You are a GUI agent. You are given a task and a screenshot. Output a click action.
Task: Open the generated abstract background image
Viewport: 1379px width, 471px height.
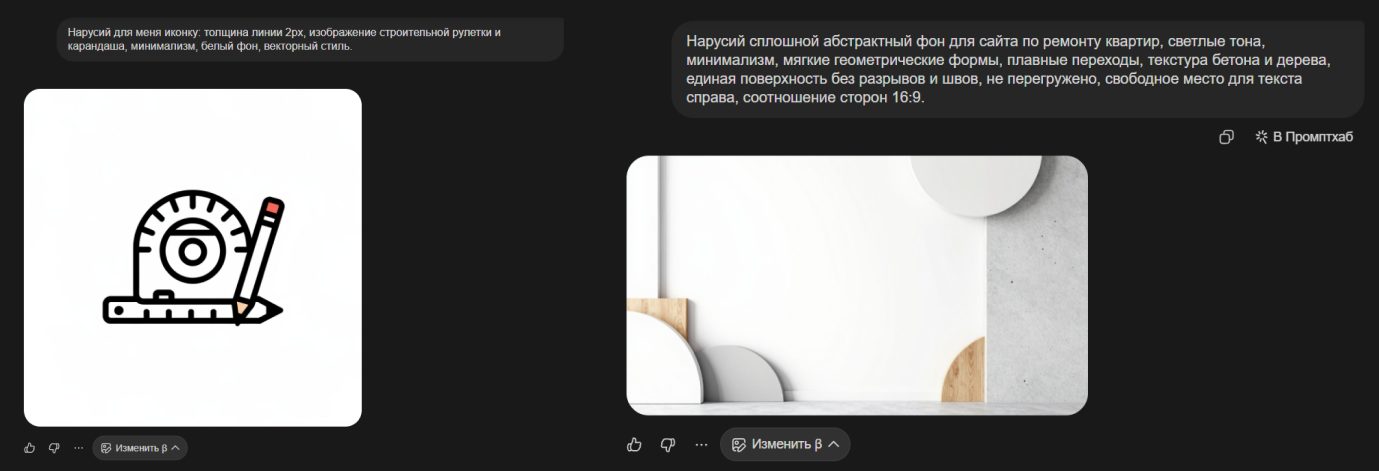[x=856, y=285]
